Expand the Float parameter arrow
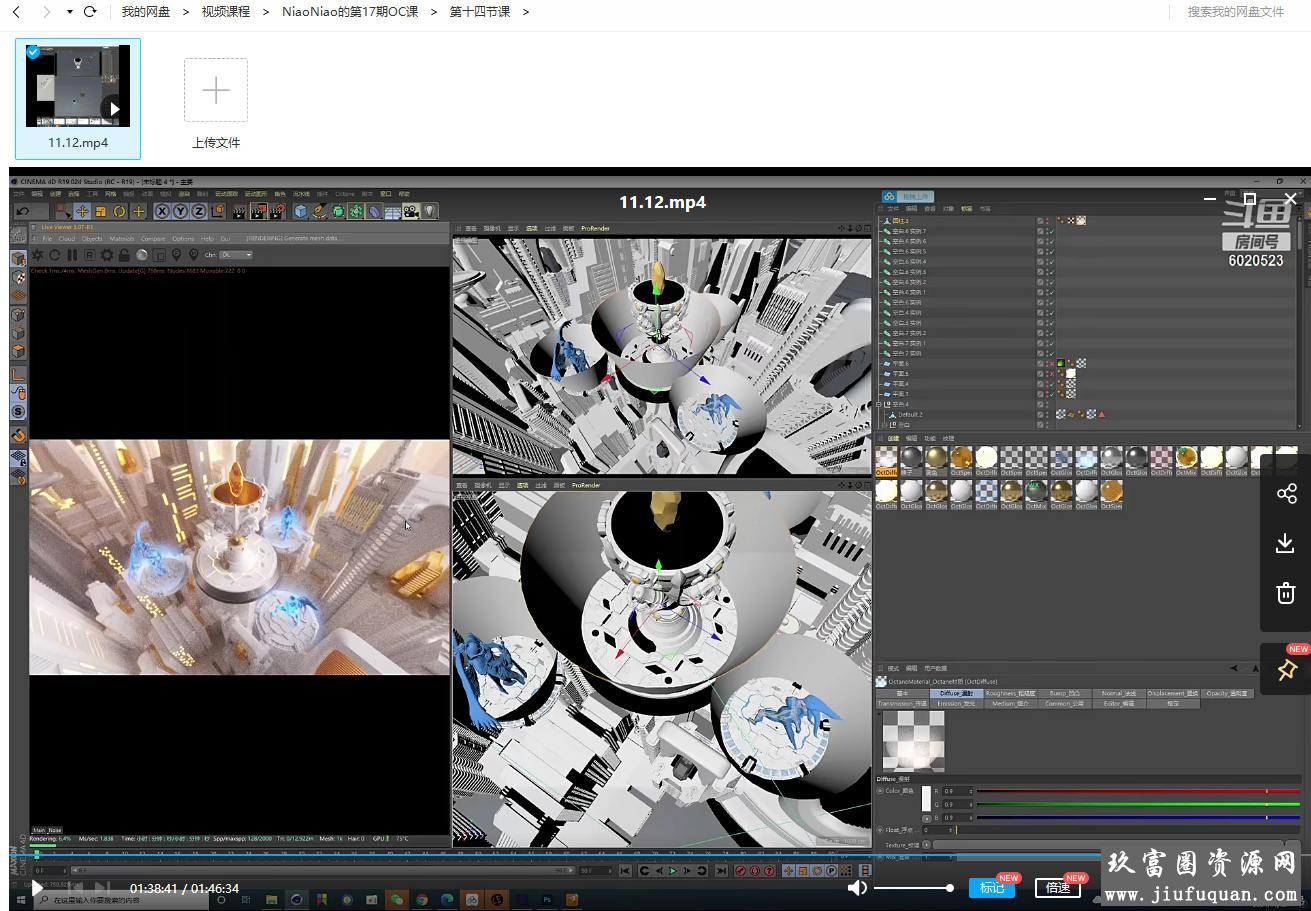 [880, 830]
